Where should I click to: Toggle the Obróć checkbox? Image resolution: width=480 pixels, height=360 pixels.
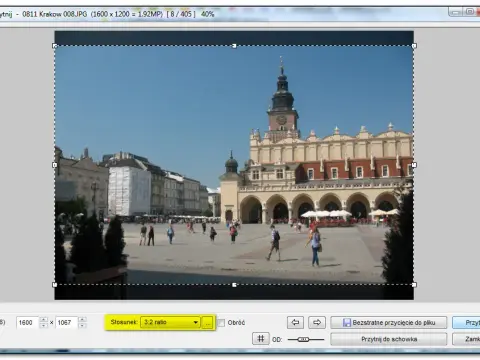click(x=221, y=323)
